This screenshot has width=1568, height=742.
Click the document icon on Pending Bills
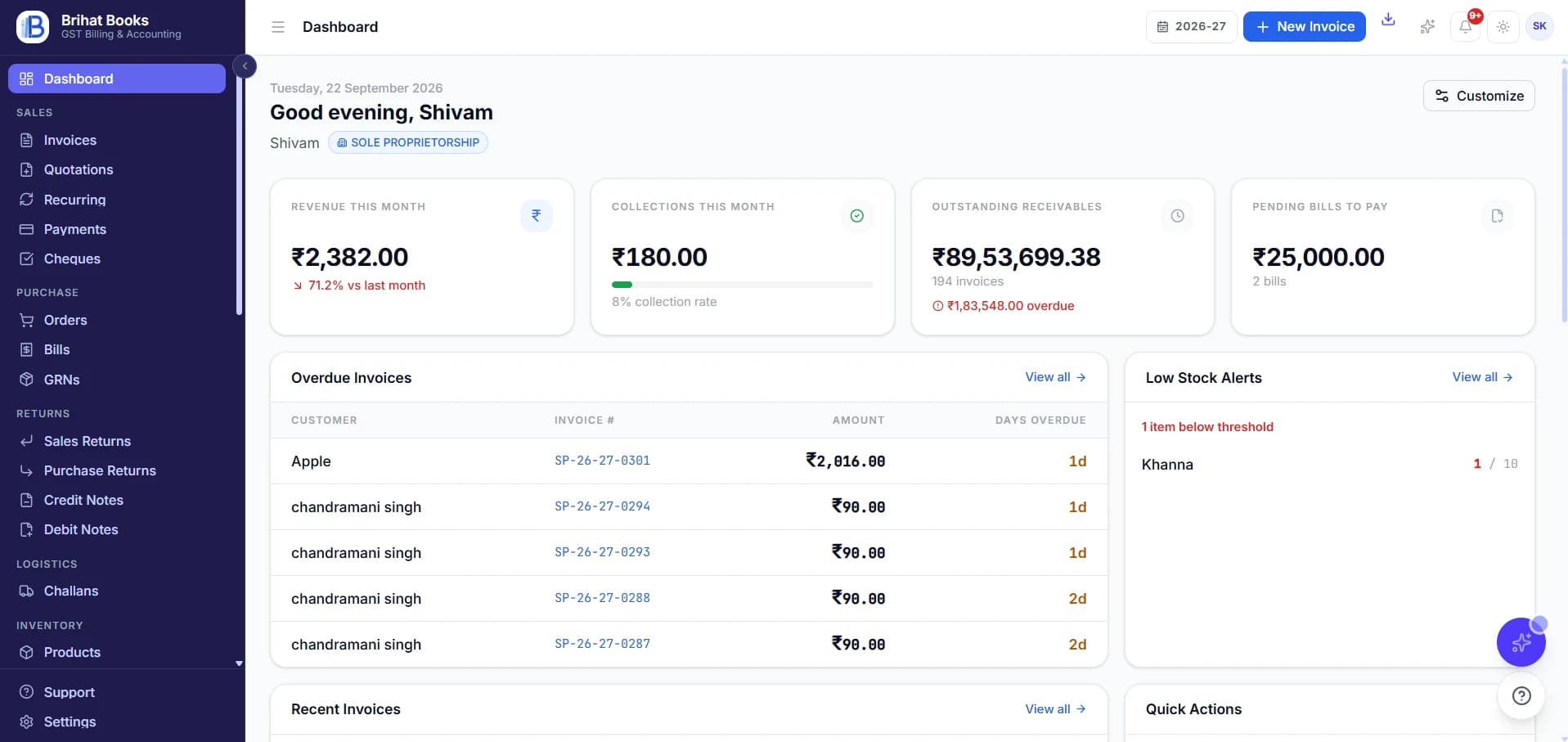[1498, 216]
